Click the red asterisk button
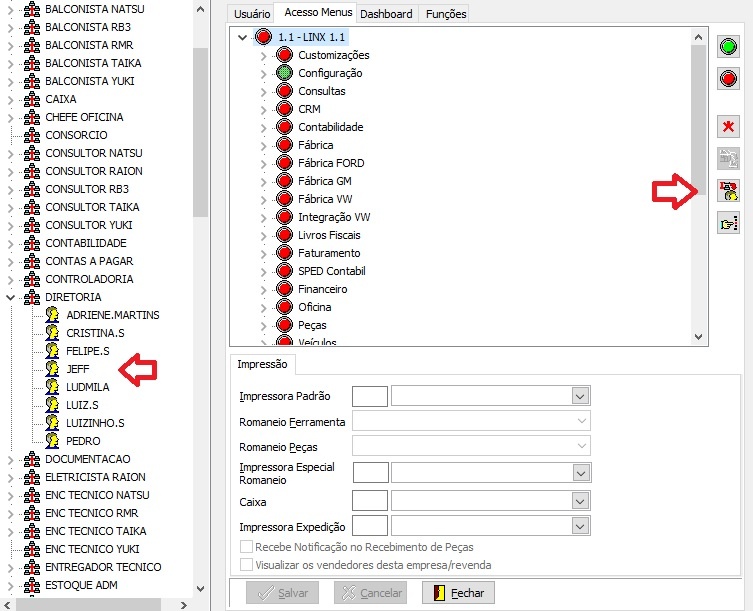The width and height of the screenshot is (753, 611). (x=728, y=127)
